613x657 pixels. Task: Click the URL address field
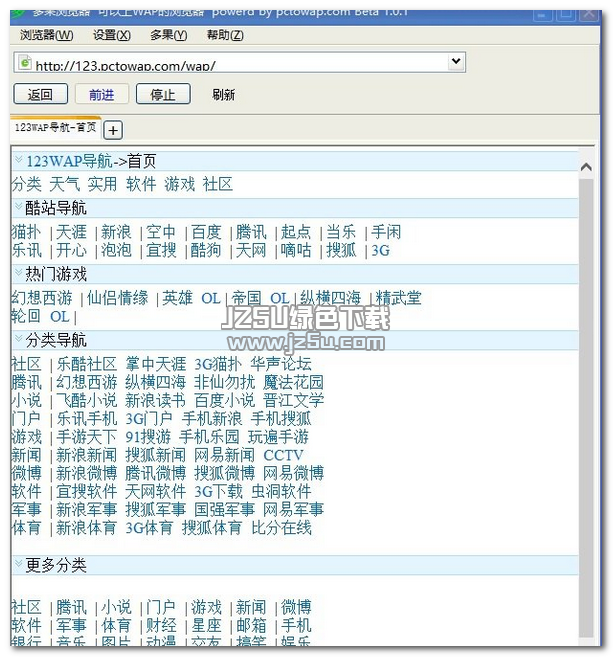point(241,64)
